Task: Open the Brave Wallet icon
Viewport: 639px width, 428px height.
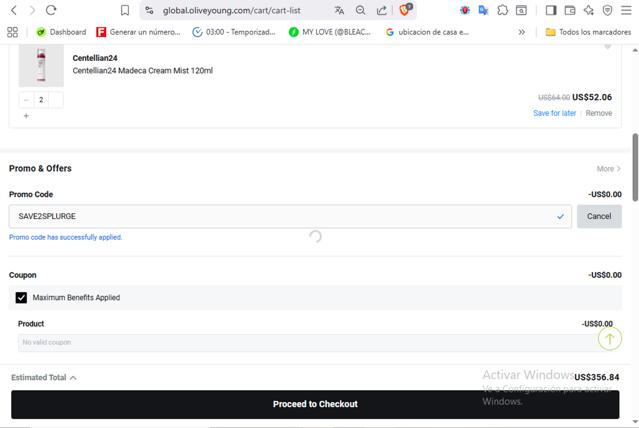Action: coord(570,10)
